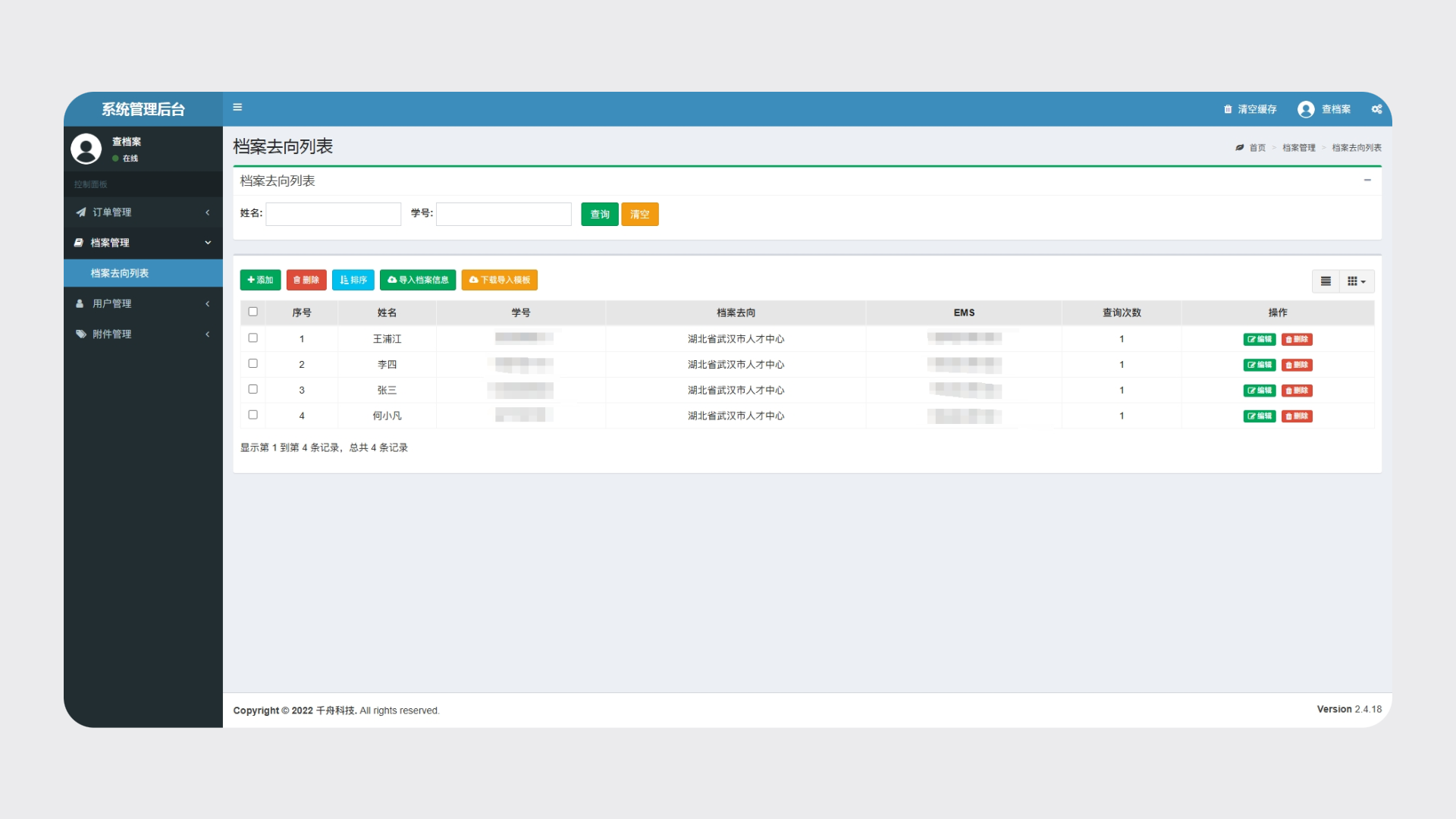The width and height of the screenshot is (1456, 819).
Task: Click the sidebar profile avatar picture
Action: pos(86,149)
